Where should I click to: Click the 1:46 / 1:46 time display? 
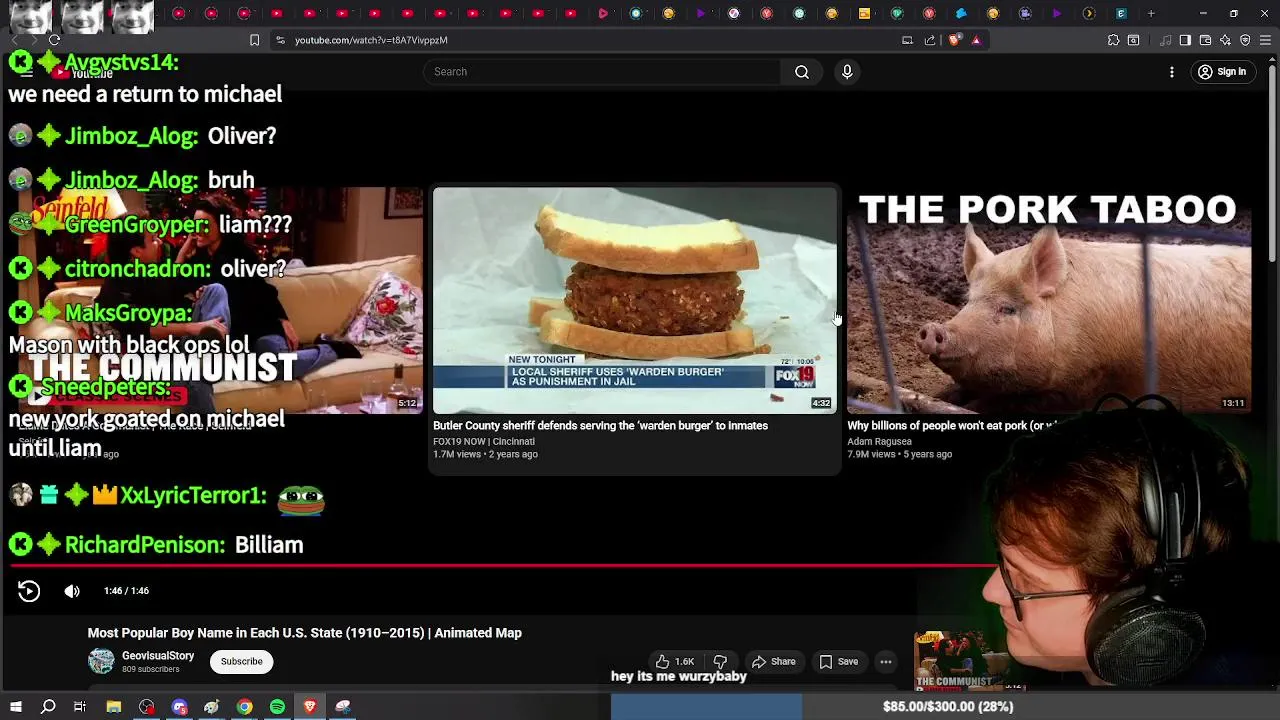point(126,591)
